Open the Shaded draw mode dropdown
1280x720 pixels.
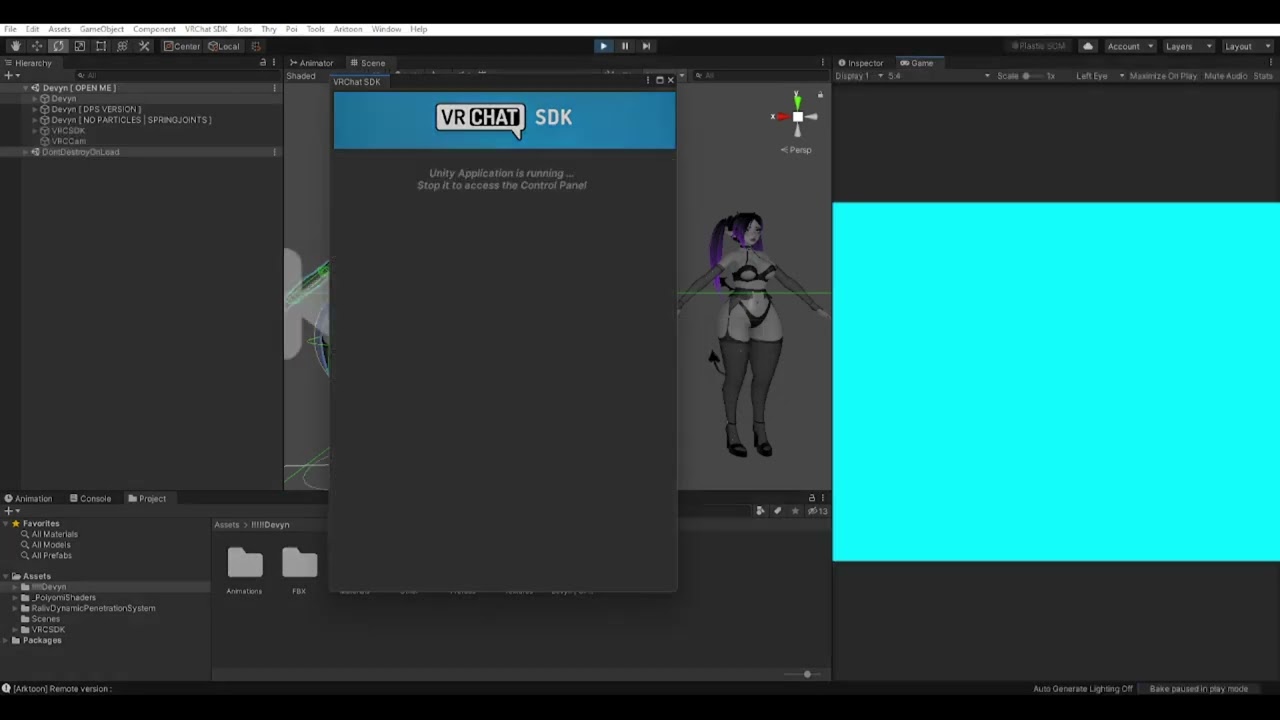point(301,76)
